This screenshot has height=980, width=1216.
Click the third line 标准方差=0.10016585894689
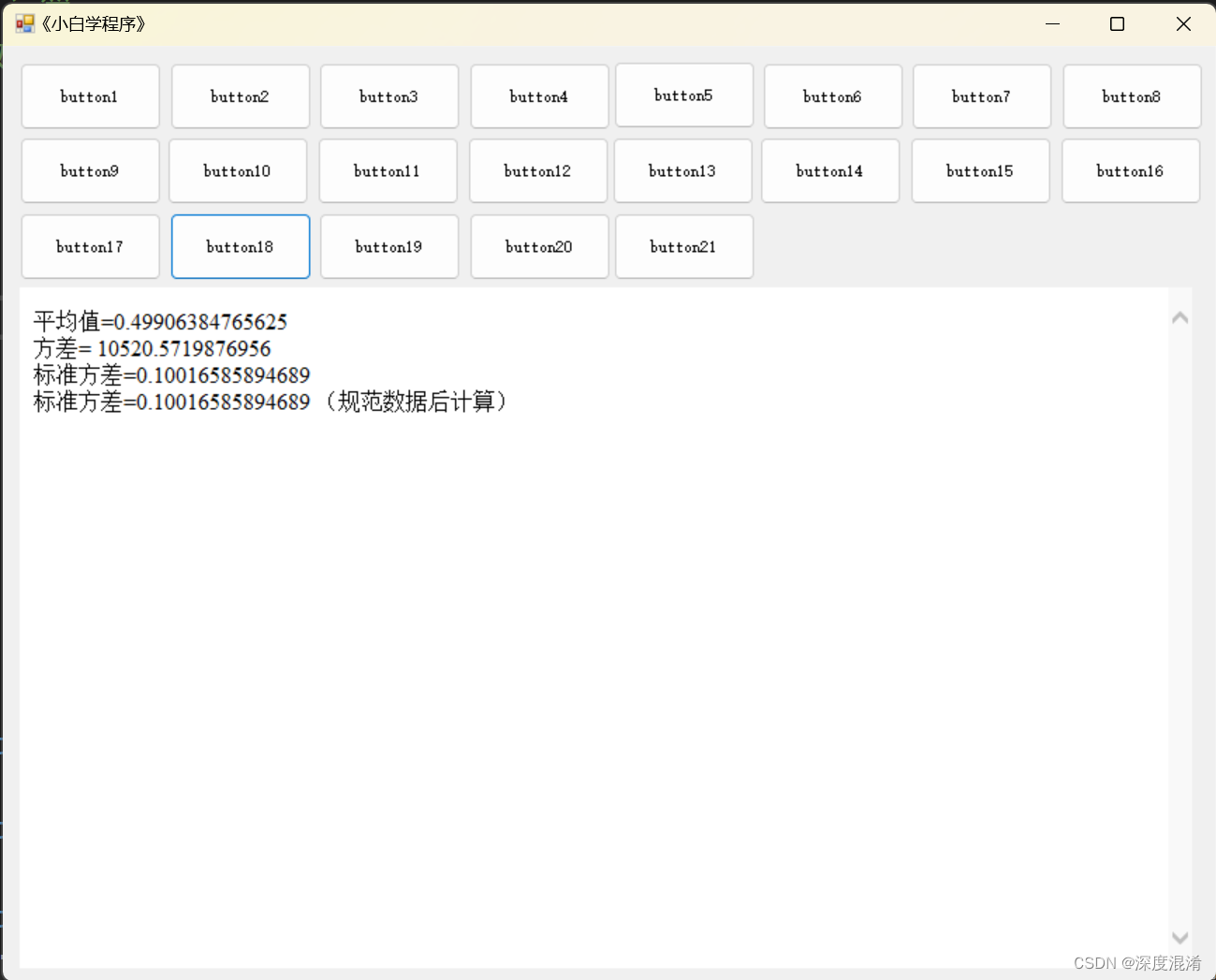point(171,375)
